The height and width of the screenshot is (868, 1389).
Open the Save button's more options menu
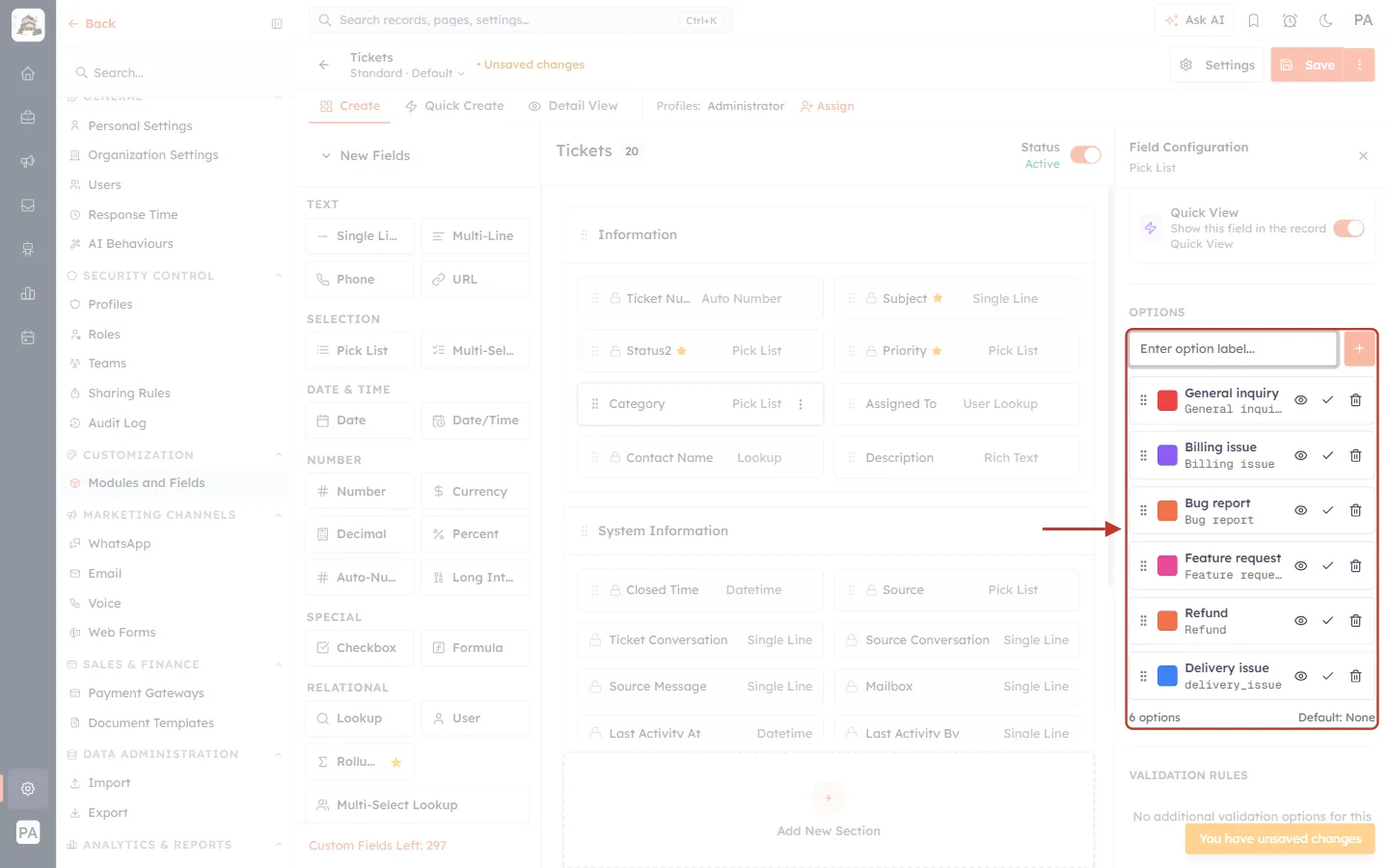[1359, 65]
